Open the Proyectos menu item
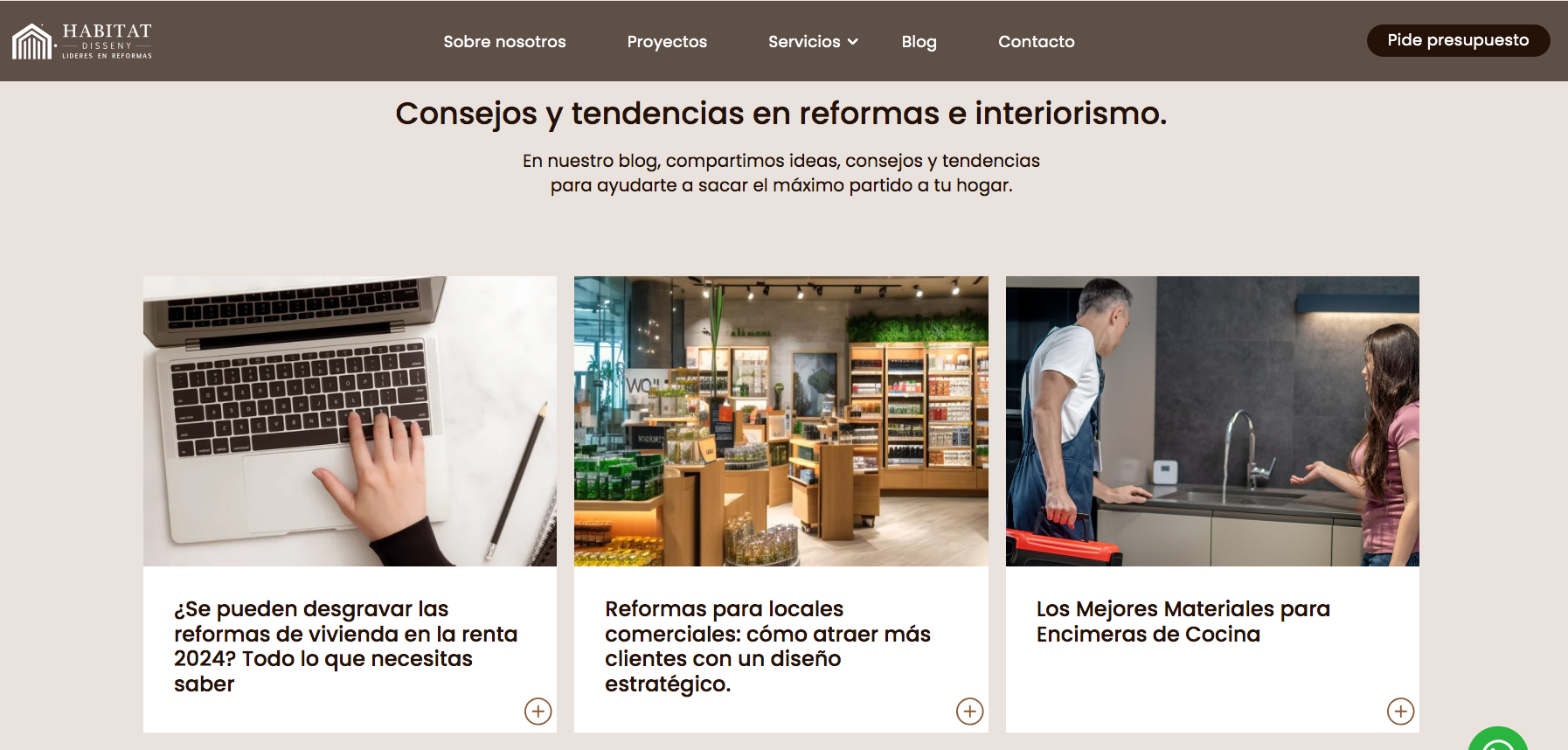1568x750 pixels. [667, 42]
